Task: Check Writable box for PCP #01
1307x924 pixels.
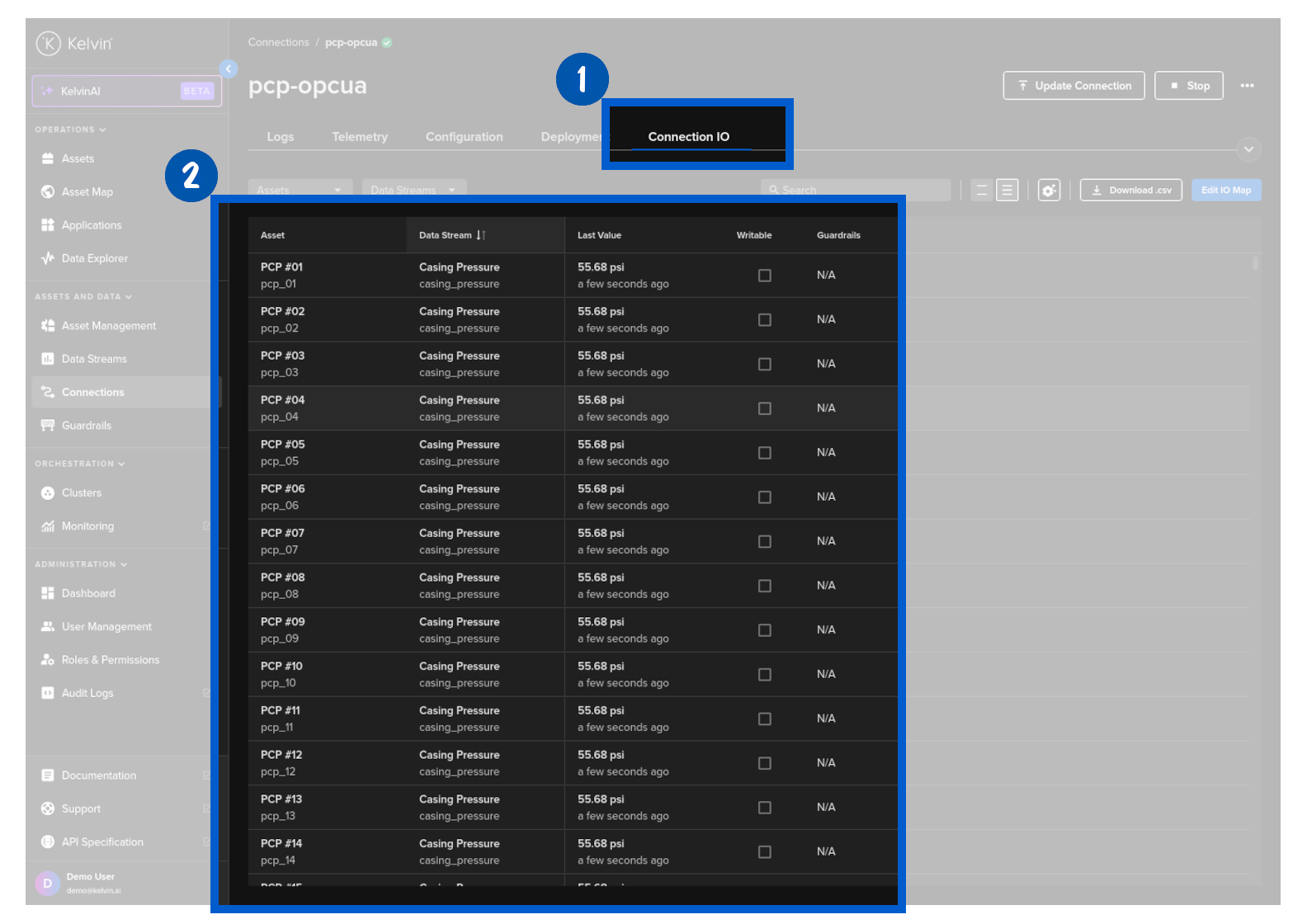Action: point(765,276)
